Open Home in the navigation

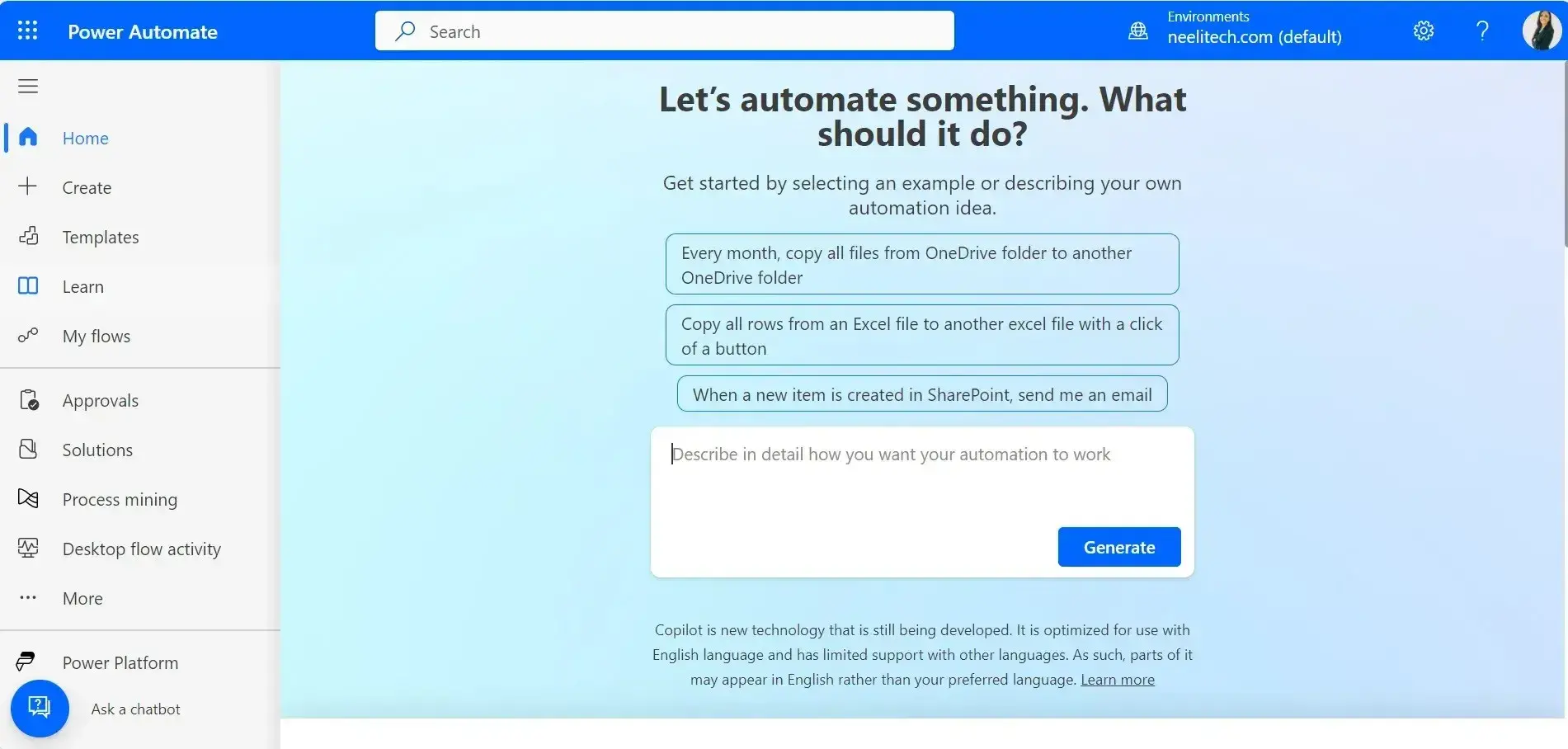[140, 138]
